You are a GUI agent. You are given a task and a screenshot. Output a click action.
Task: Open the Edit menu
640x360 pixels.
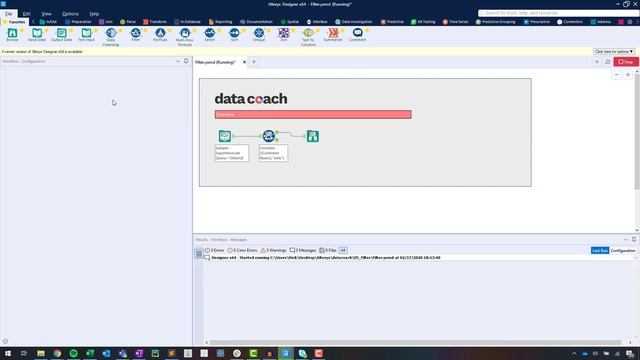pos(27,13)
